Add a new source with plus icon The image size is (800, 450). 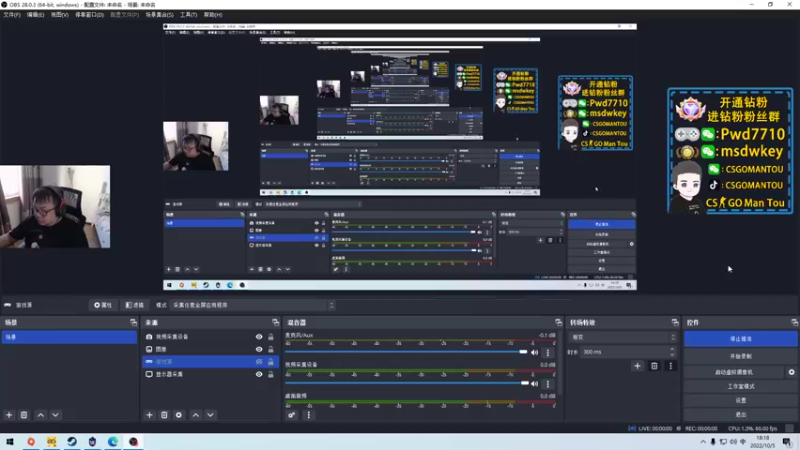149,415
